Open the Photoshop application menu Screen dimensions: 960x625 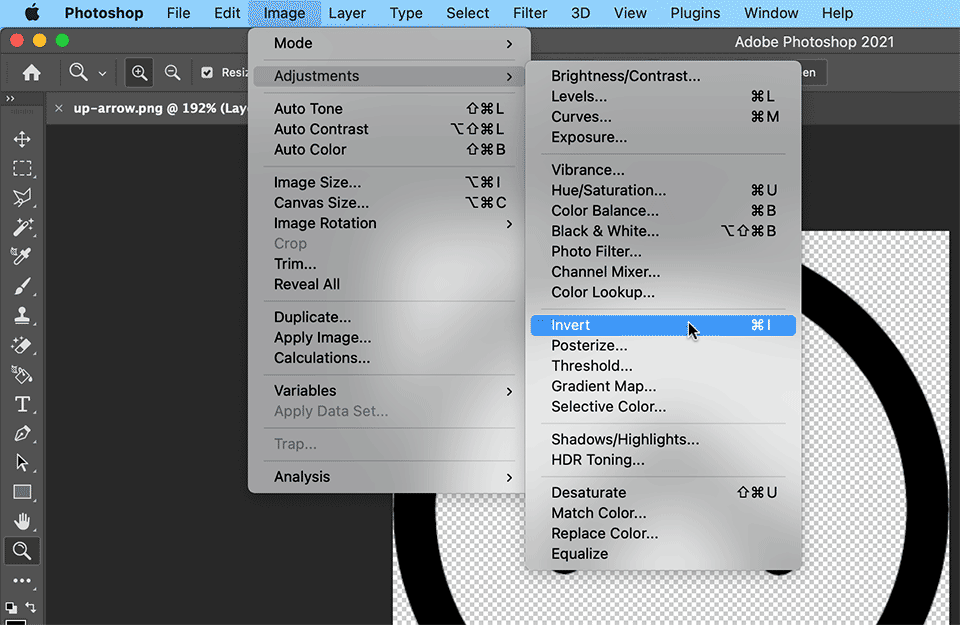[104, 13]
